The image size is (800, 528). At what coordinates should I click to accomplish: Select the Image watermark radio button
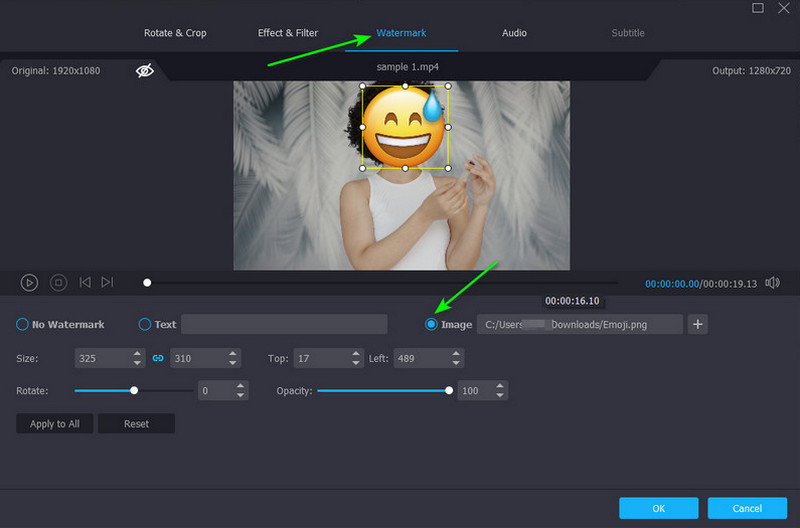point(432,324)
